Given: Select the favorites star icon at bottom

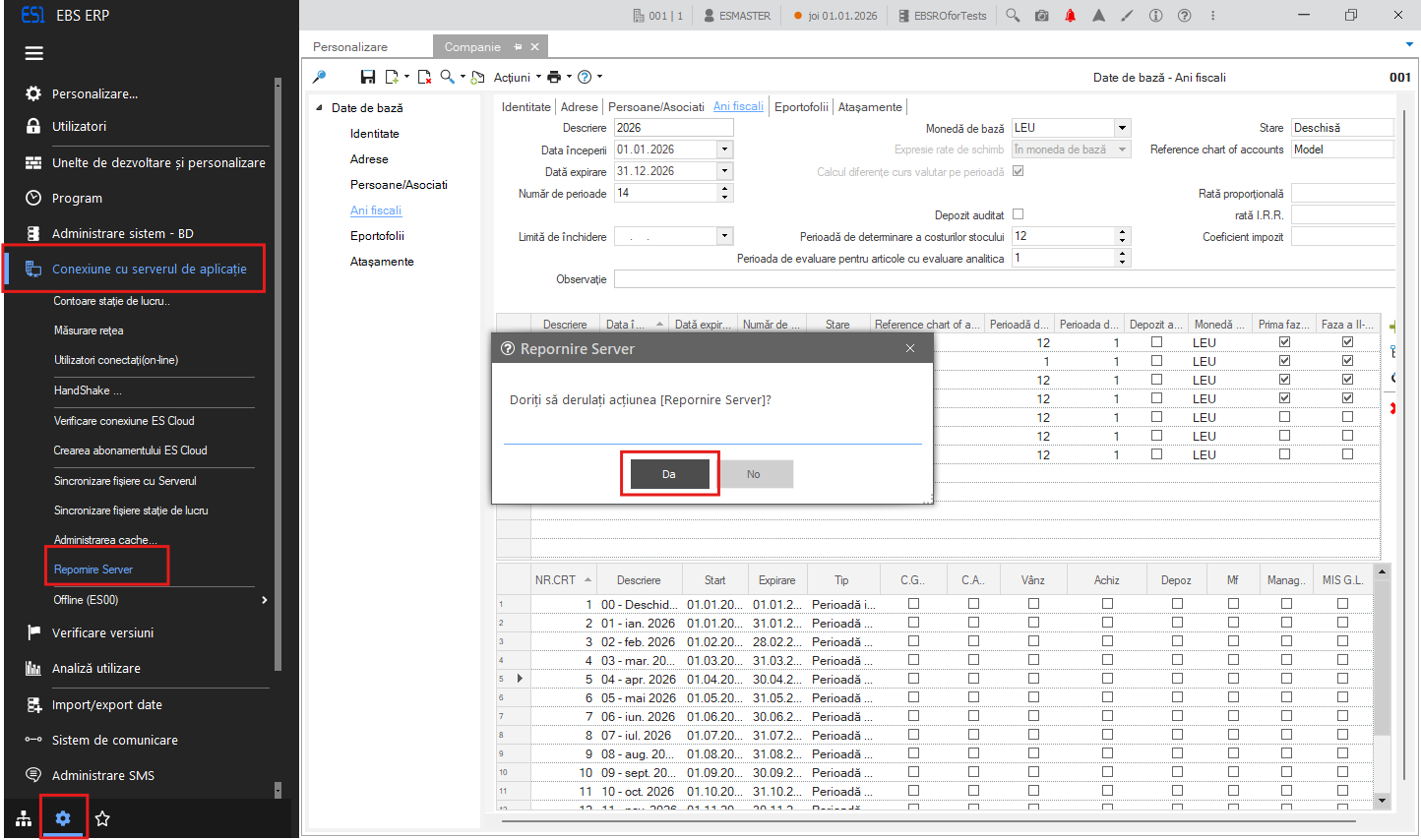Looking at the screenshot, I should click(102, 818).
